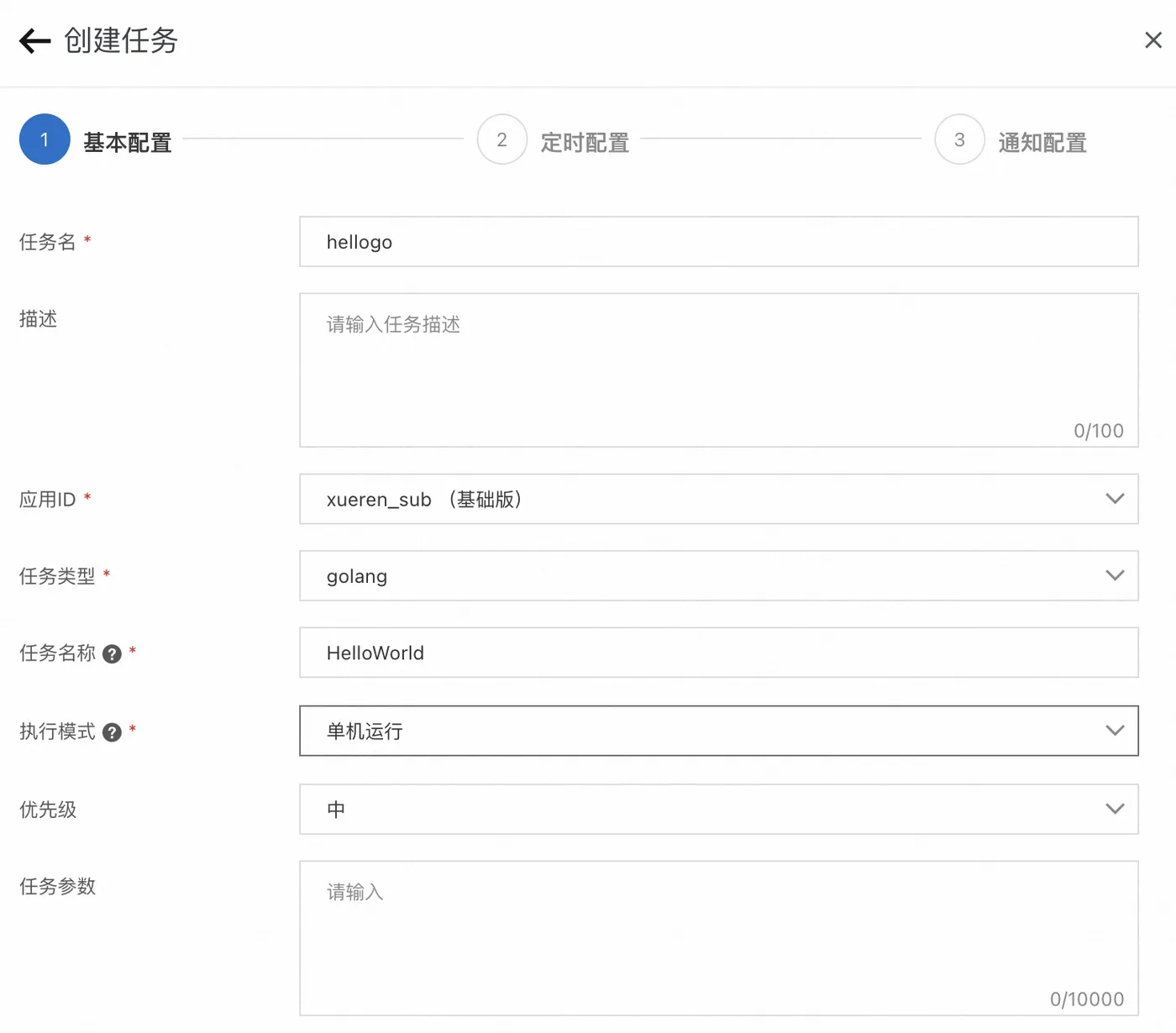Click the help icon next to 执行模式
This screenshot has height=1033, width=1176.
[112, 732]
